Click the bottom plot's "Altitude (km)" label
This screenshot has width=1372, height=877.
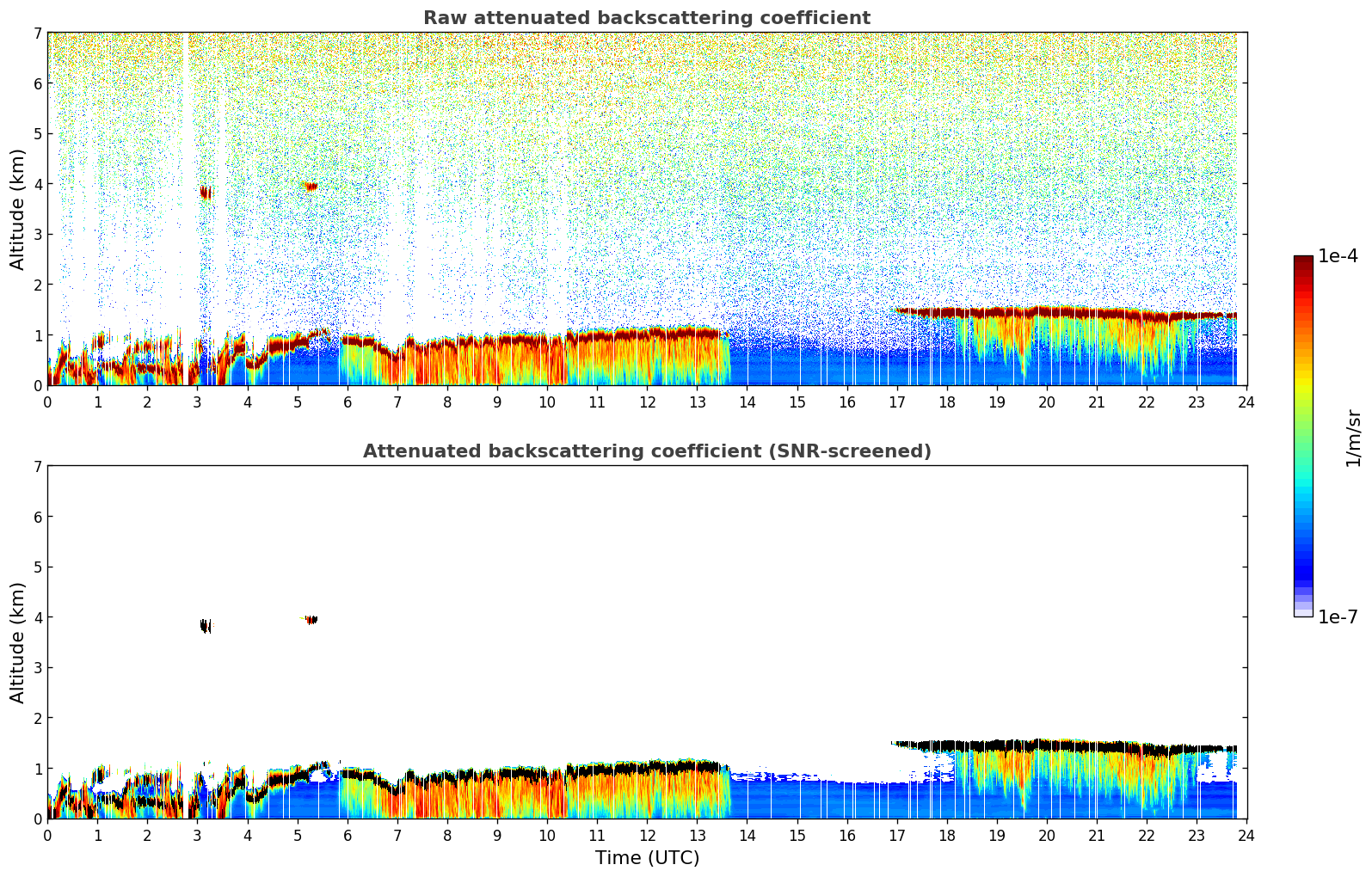pos(18,642)
